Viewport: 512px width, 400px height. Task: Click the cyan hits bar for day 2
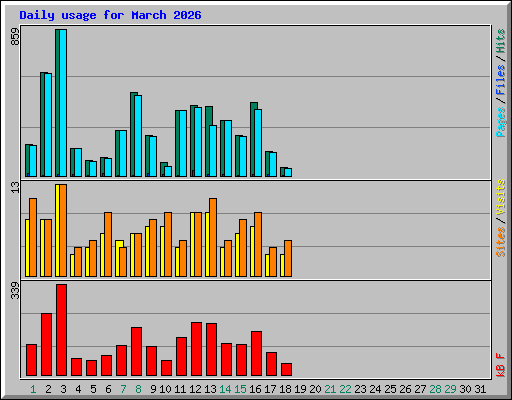(x=48, y=125)
